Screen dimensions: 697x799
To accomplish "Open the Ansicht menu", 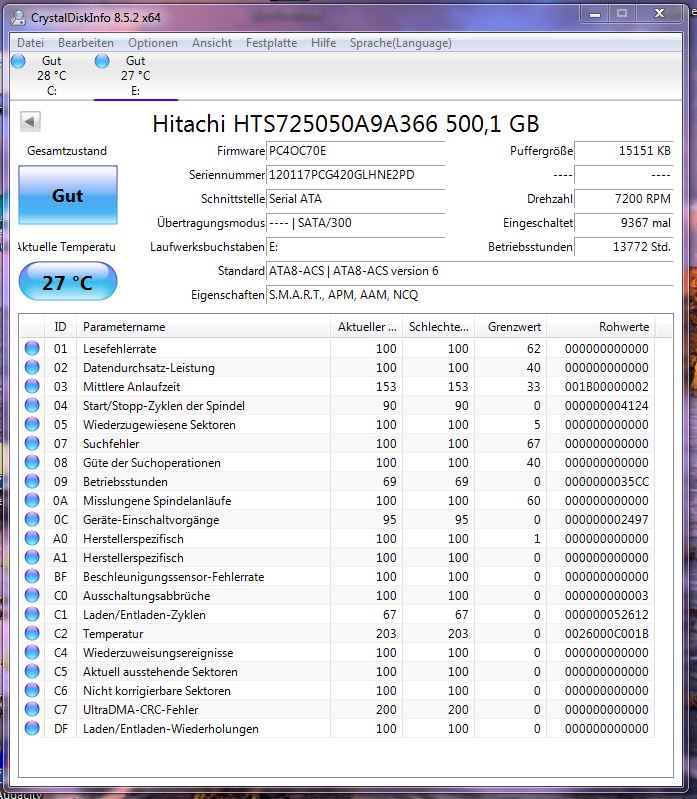I will pyautogui.click(x=212, y=43).
